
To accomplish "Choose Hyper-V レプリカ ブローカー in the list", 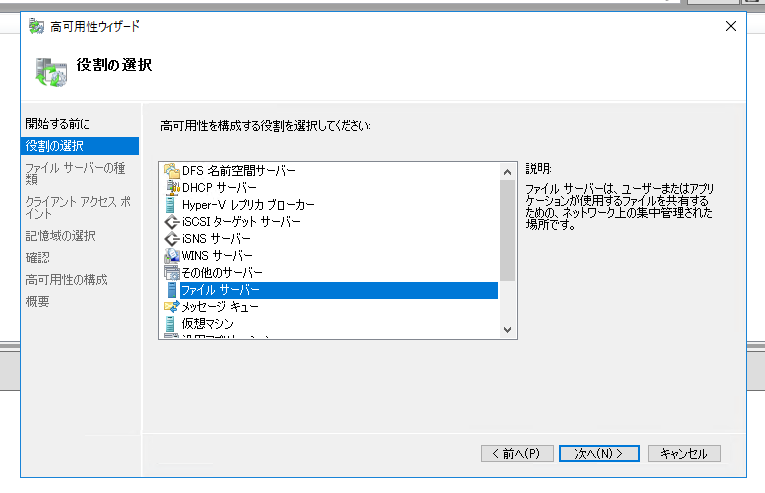I will point(248,205).
